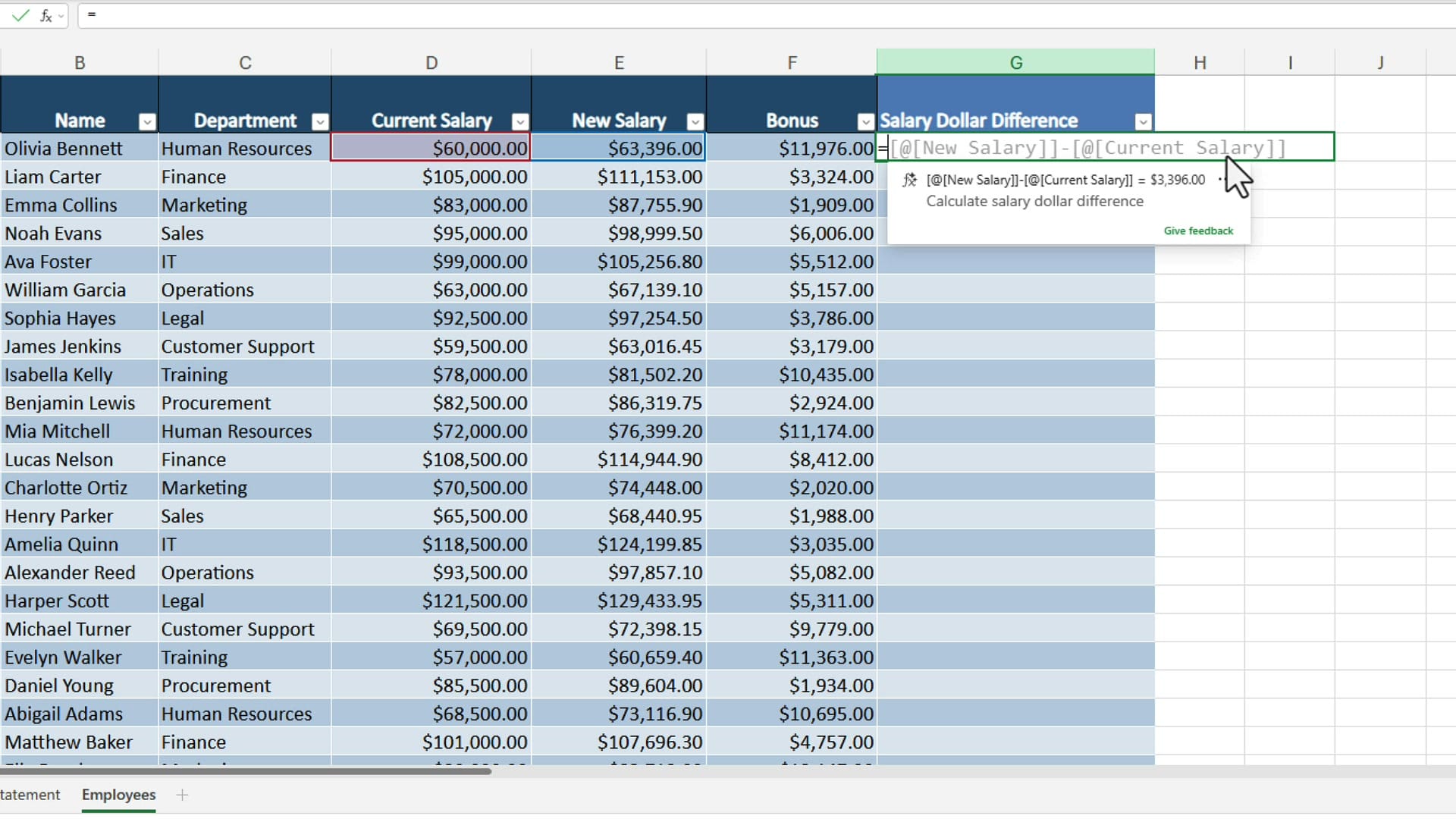Open the New Salary filter dropdown

695,121
